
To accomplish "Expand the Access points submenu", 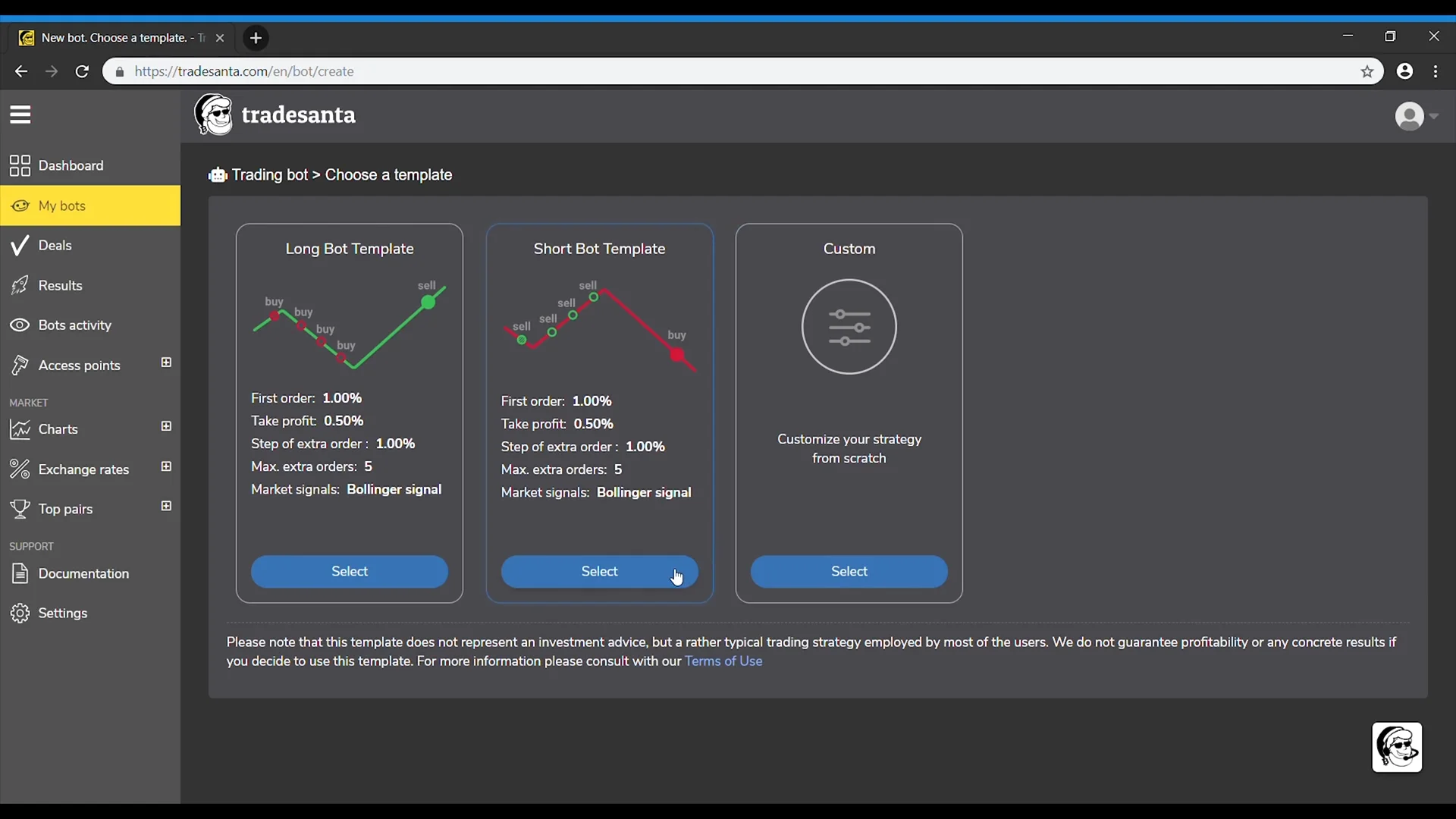I will [x=166, y=362].
